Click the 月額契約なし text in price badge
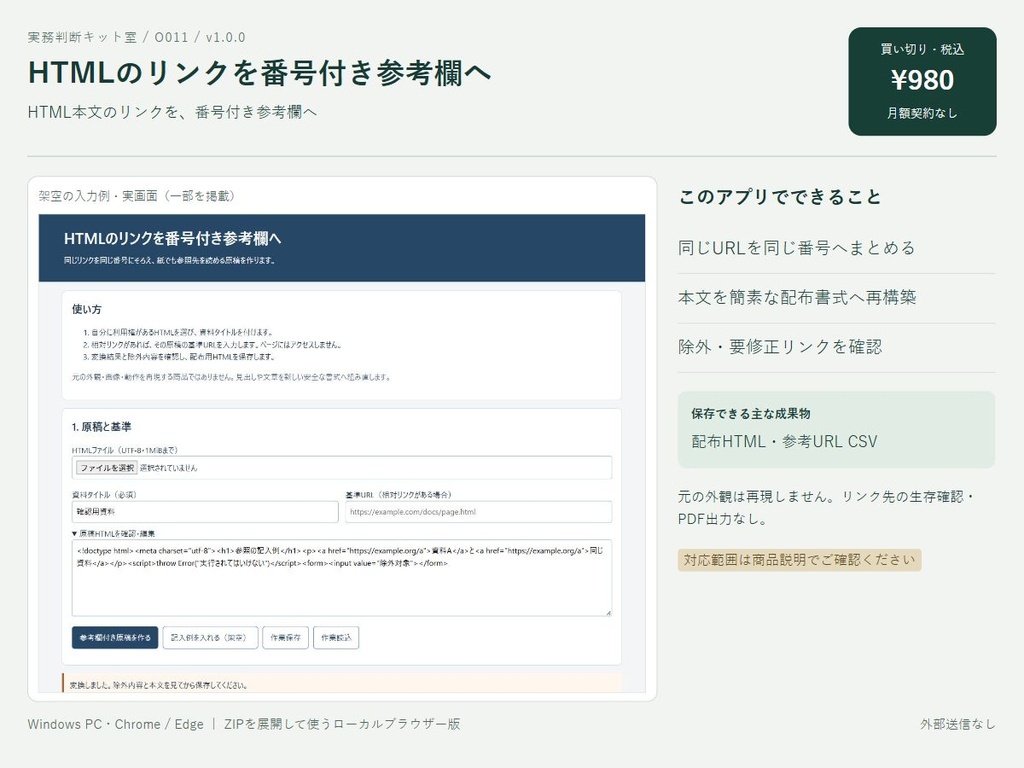Screen dimensions: 1024x768 922,113
